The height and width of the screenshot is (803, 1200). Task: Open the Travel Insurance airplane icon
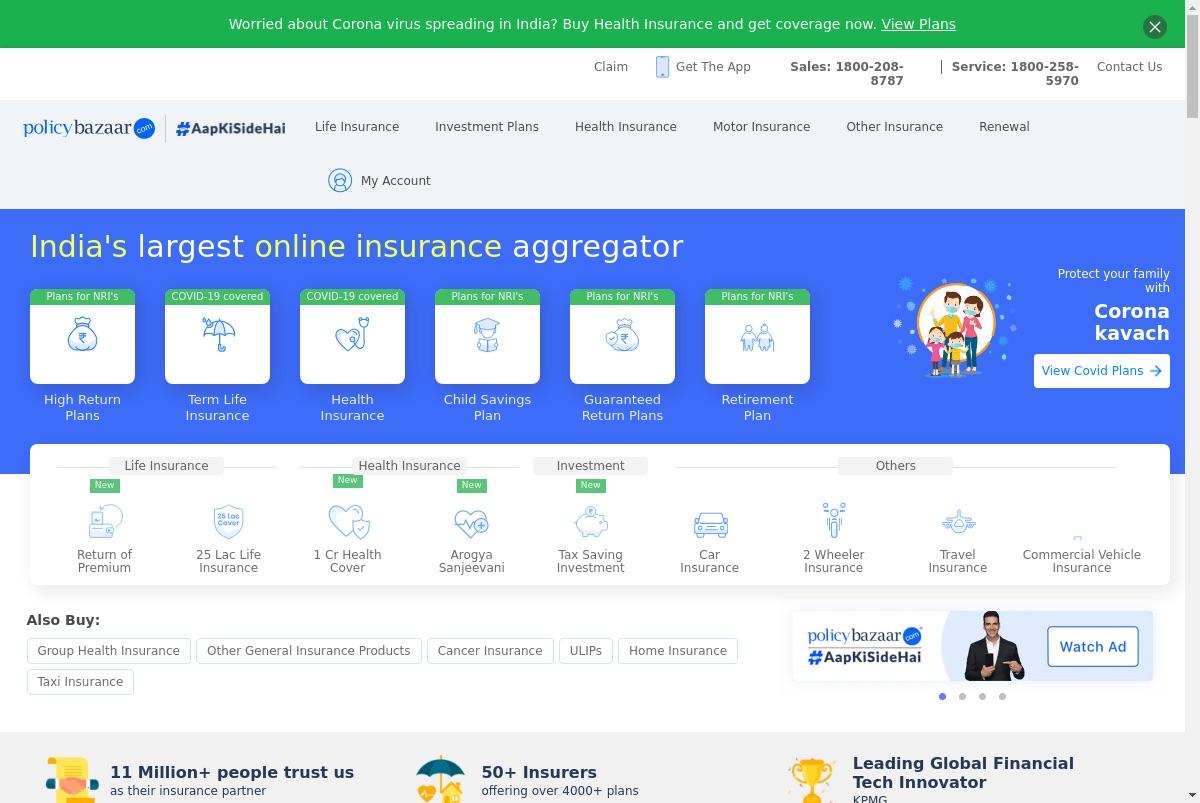(x=958, y=522)
